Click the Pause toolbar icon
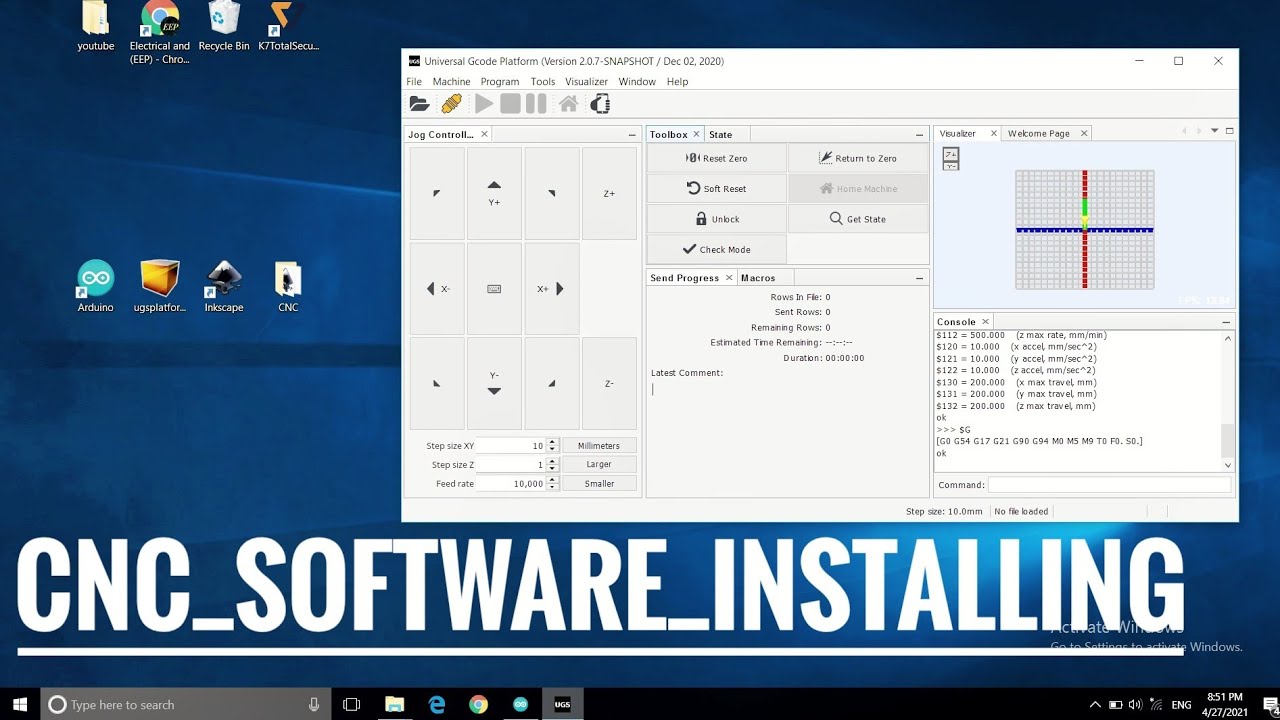The width and height of the screenshot is (1280, 720). click(536, 104)
